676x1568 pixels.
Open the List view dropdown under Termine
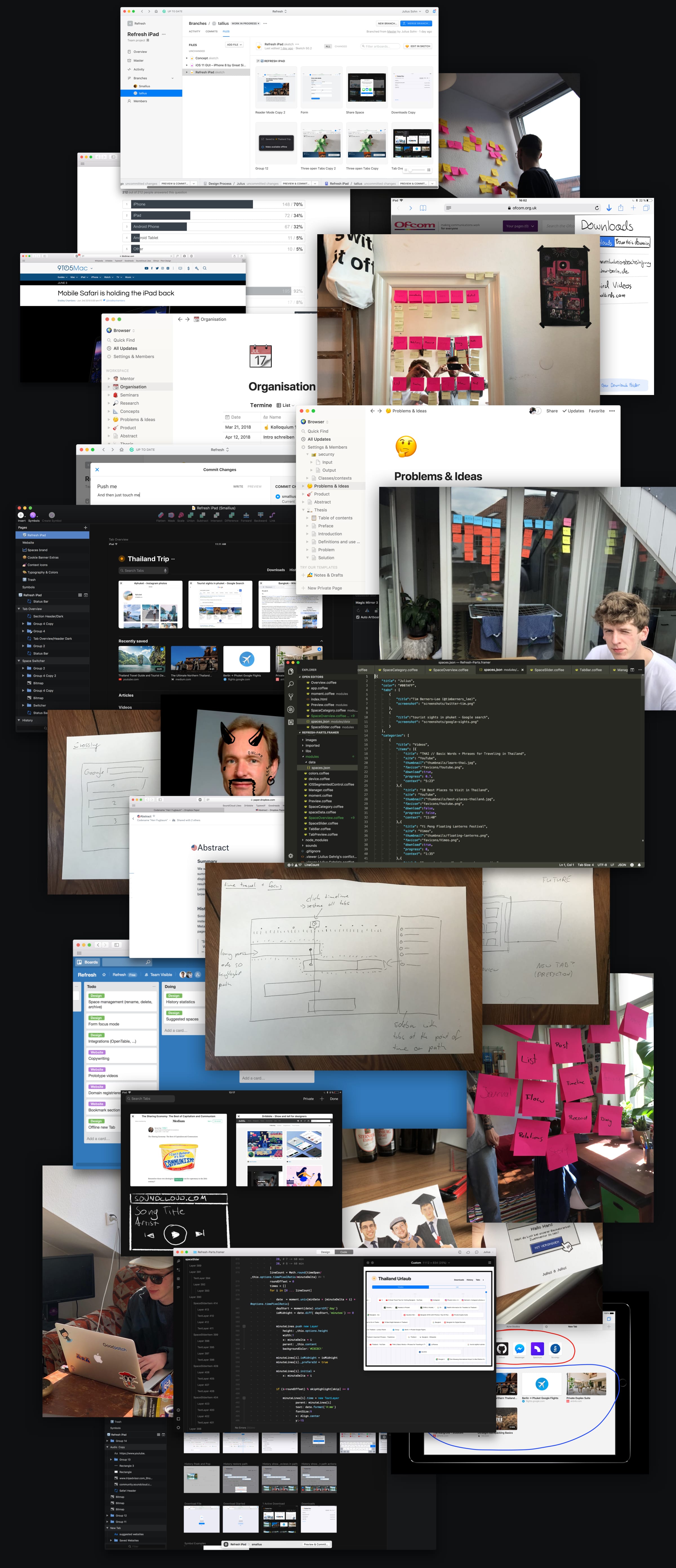point(285,405)
